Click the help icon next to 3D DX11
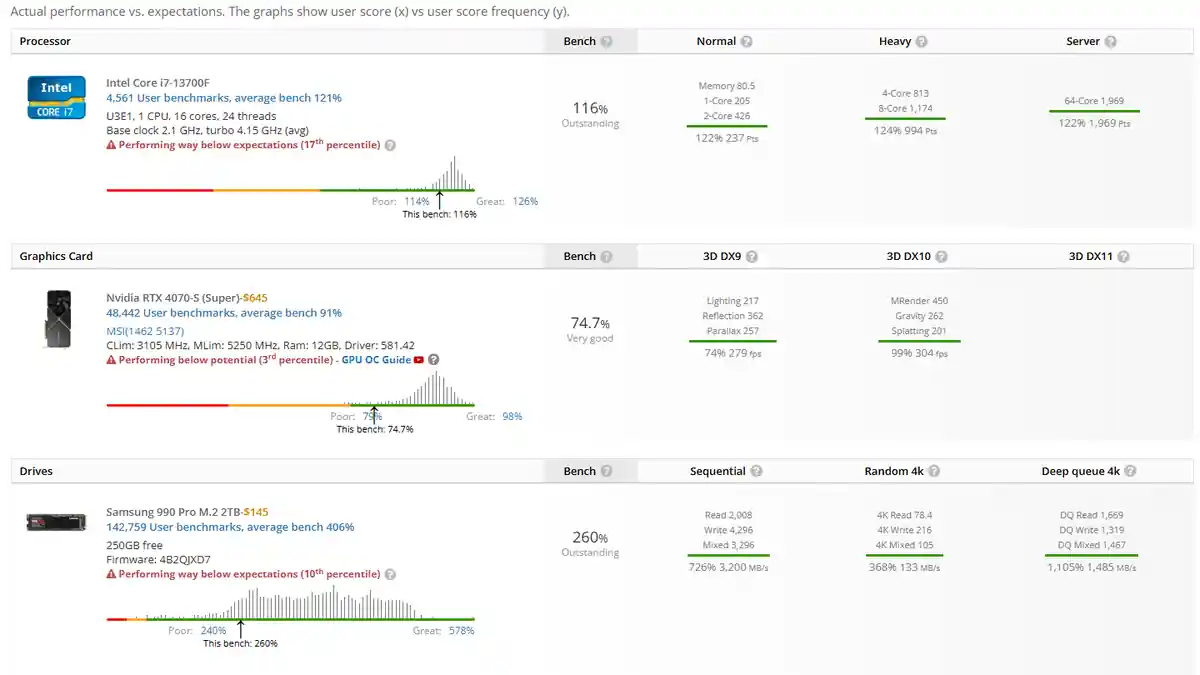The height and width of the screenshot is (675, 1200). (x=1123, y=257)
